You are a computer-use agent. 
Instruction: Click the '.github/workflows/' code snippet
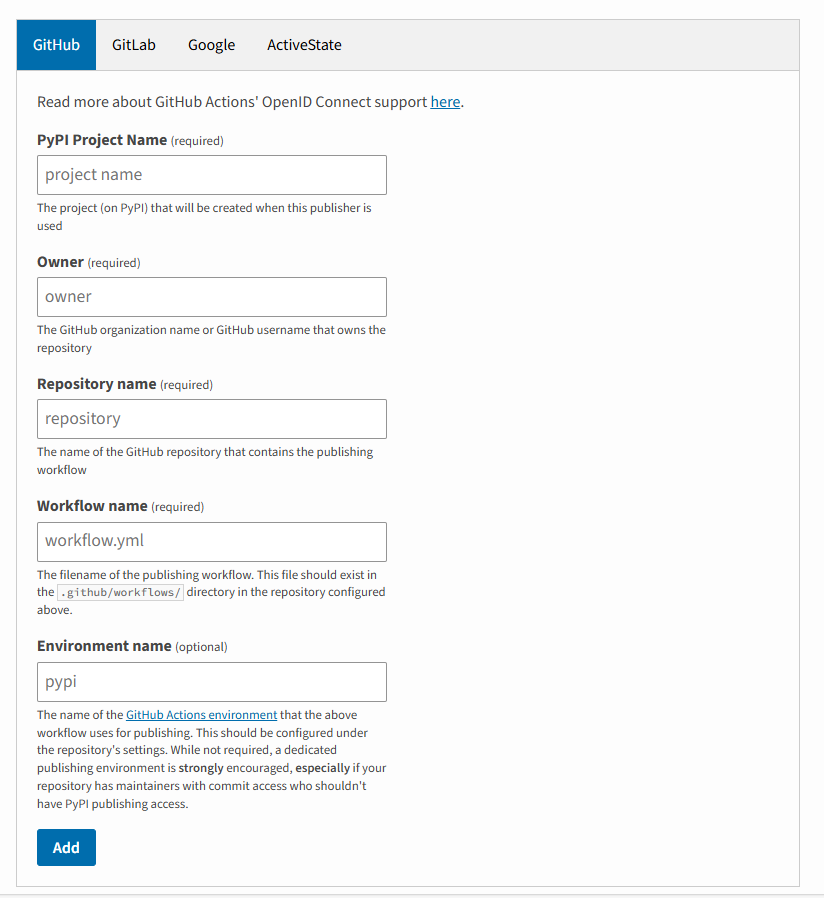(120, 592)
